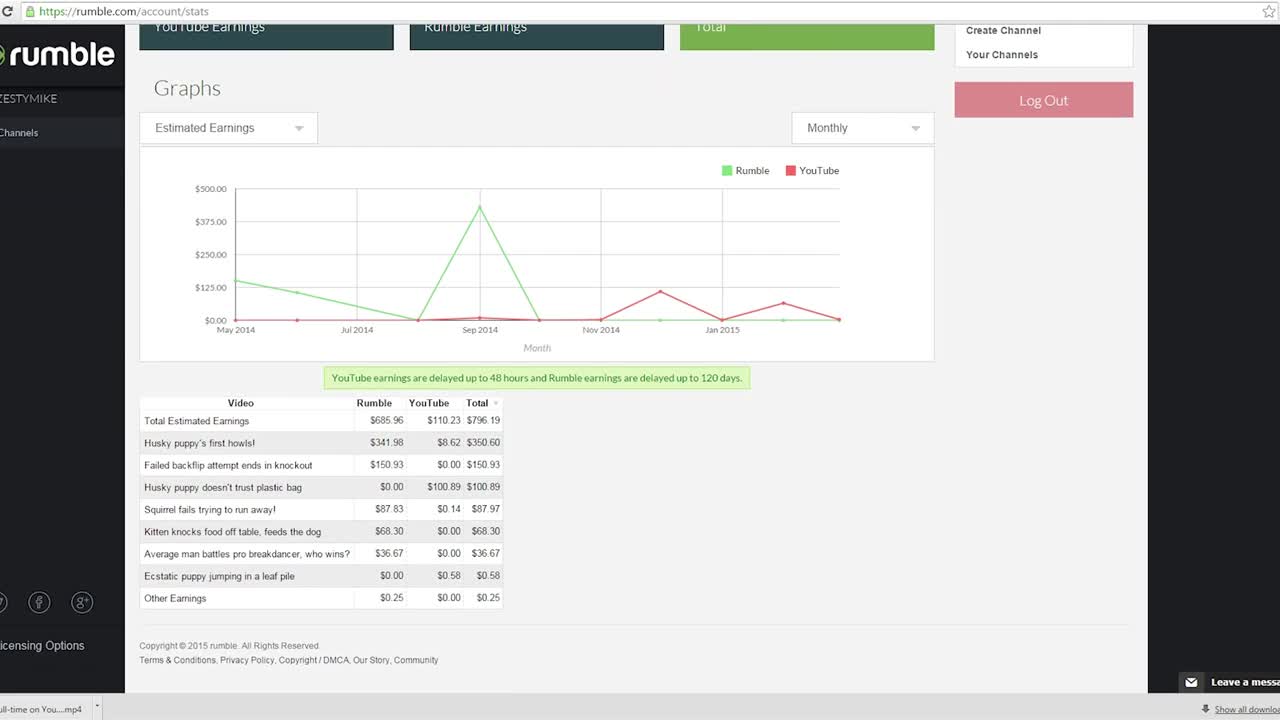Viewport: 1280px width, 720px height.
Task: Click the browser address bar URL
Action: [124, 11]
